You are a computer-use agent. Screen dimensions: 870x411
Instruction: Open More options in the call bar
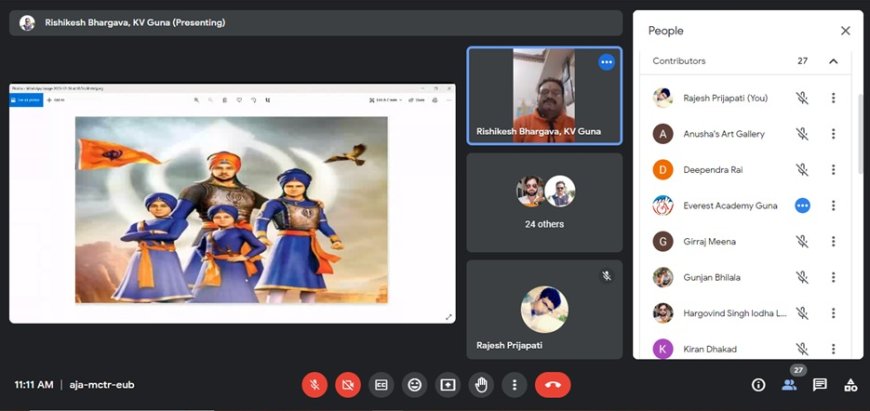point(514,385)
